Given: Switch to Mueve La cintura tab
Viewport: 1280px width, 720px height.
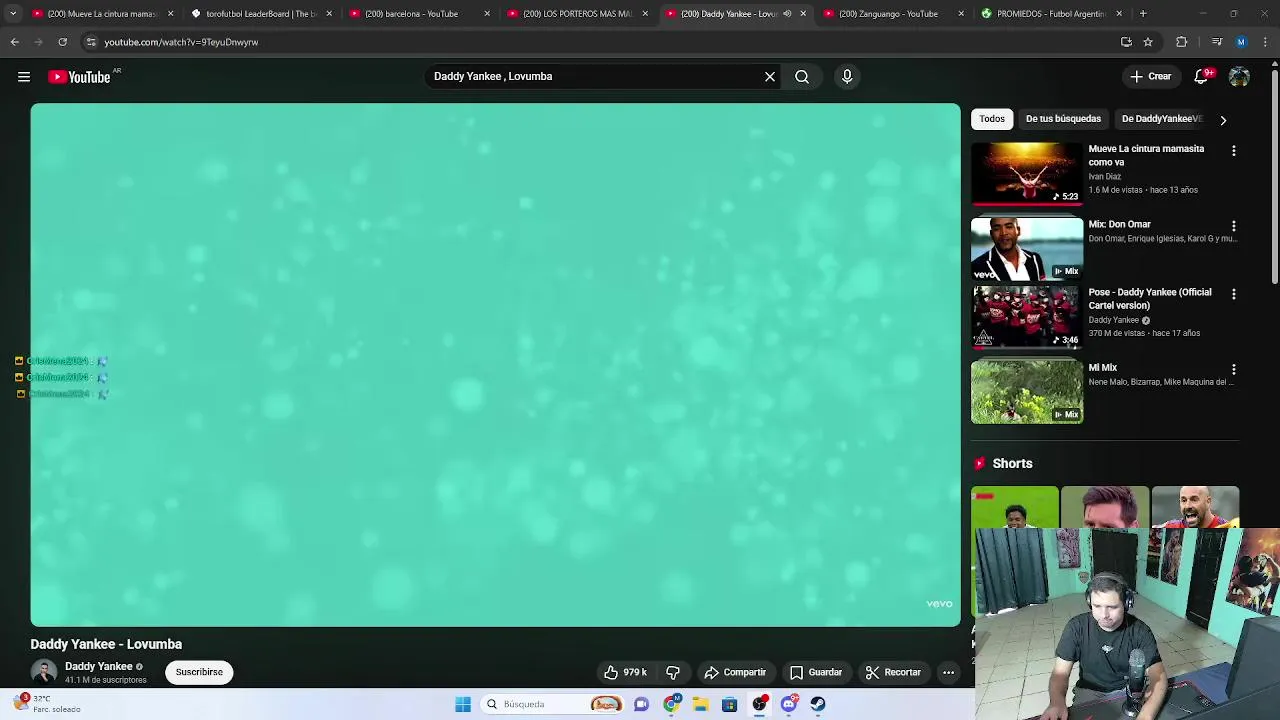Looking at the screenshot, I should click(x=101, y=14).
